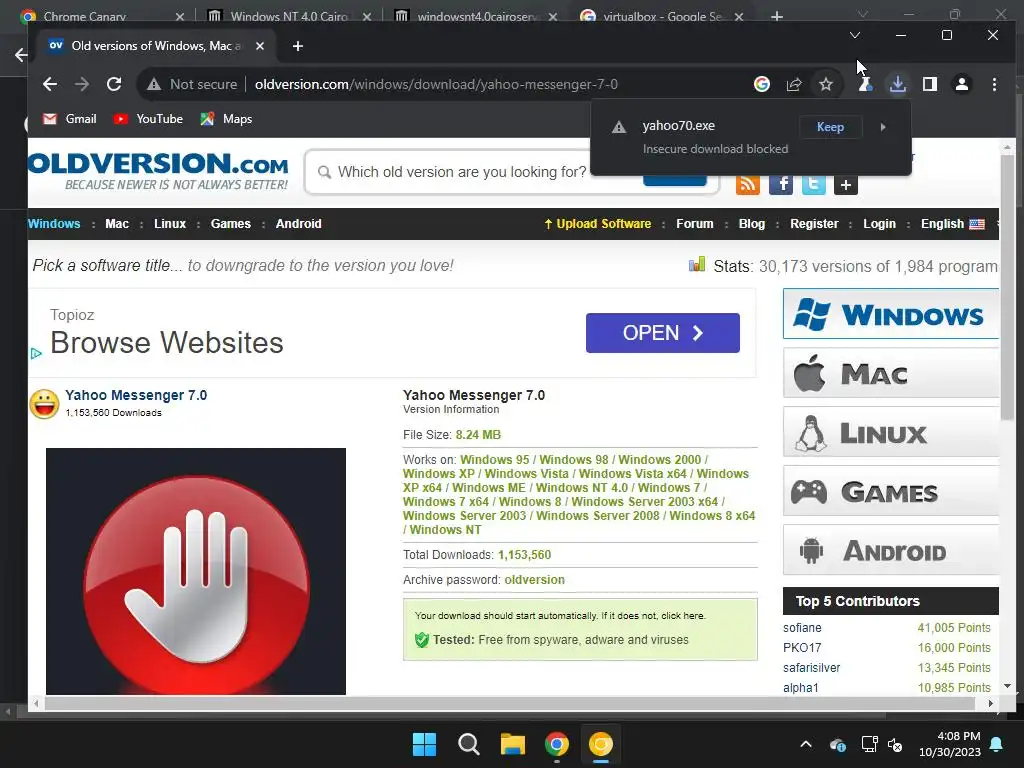Open Google Chrome from taskbar

click(x=556, y=744)
